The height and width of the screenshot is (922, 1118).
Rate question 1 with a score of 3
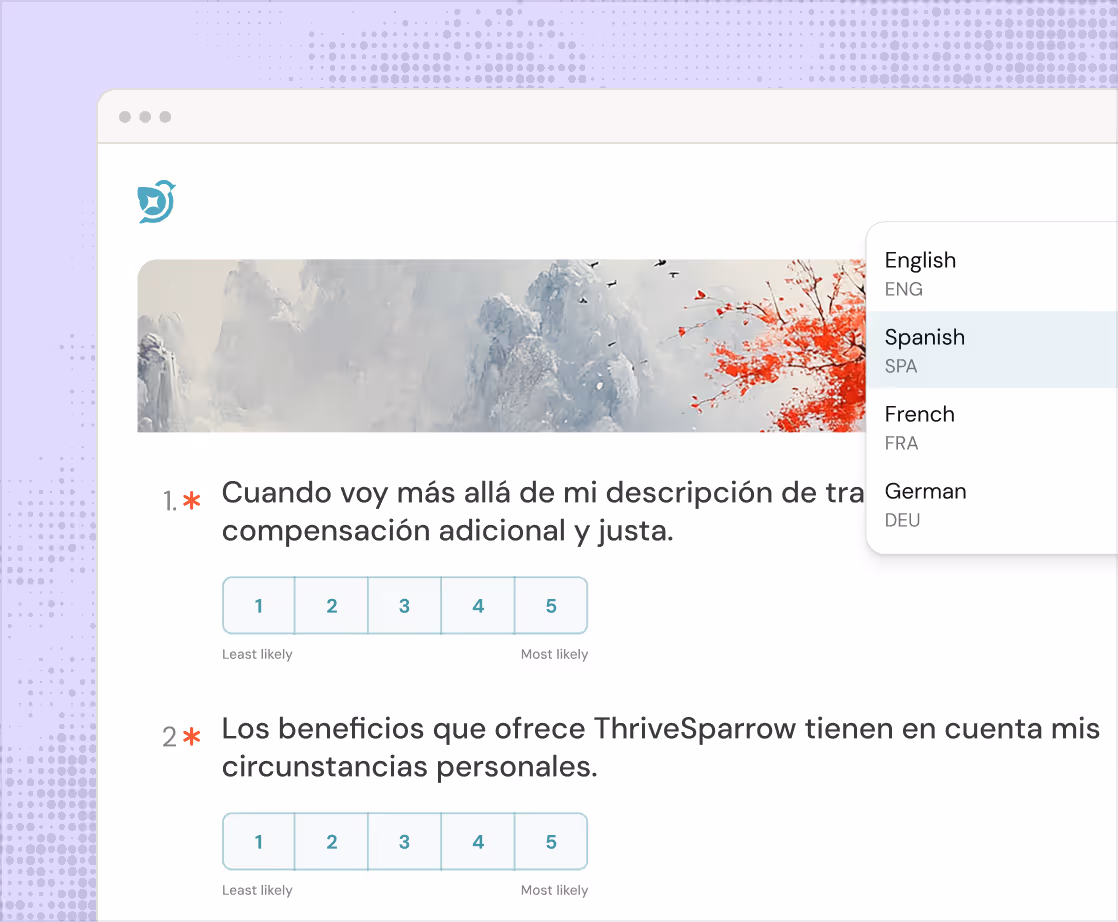[404, 605]
